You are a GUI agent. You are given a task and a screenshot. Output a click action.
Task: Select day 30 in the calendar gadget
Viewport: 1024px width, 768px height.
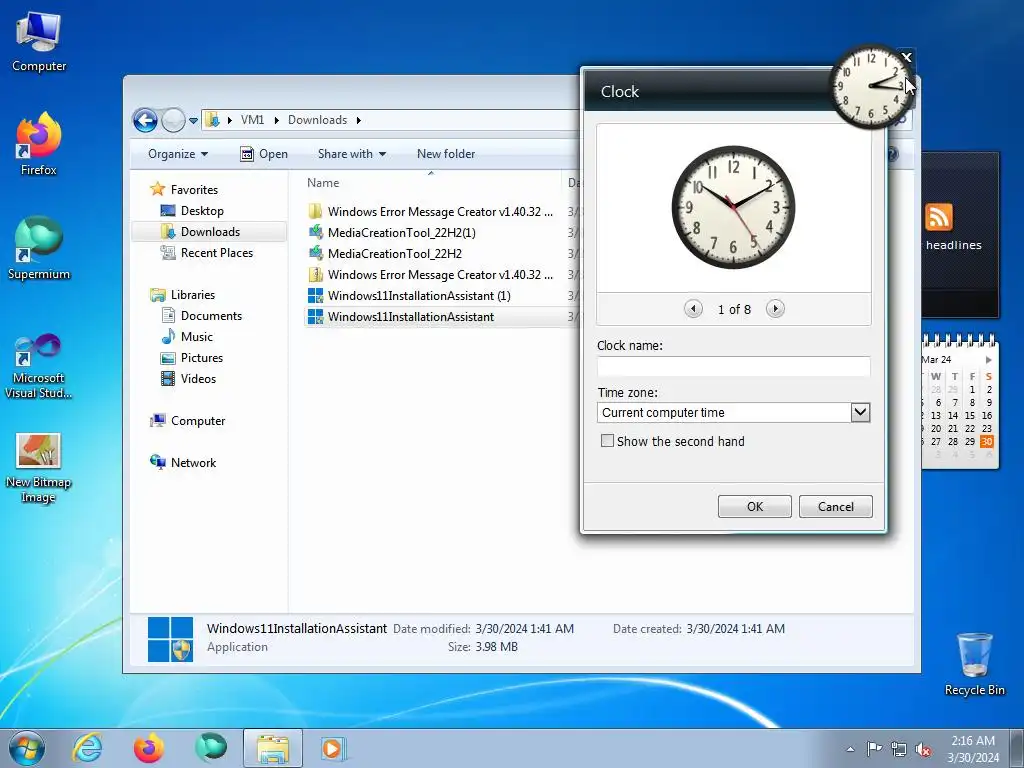click(986, 441)
